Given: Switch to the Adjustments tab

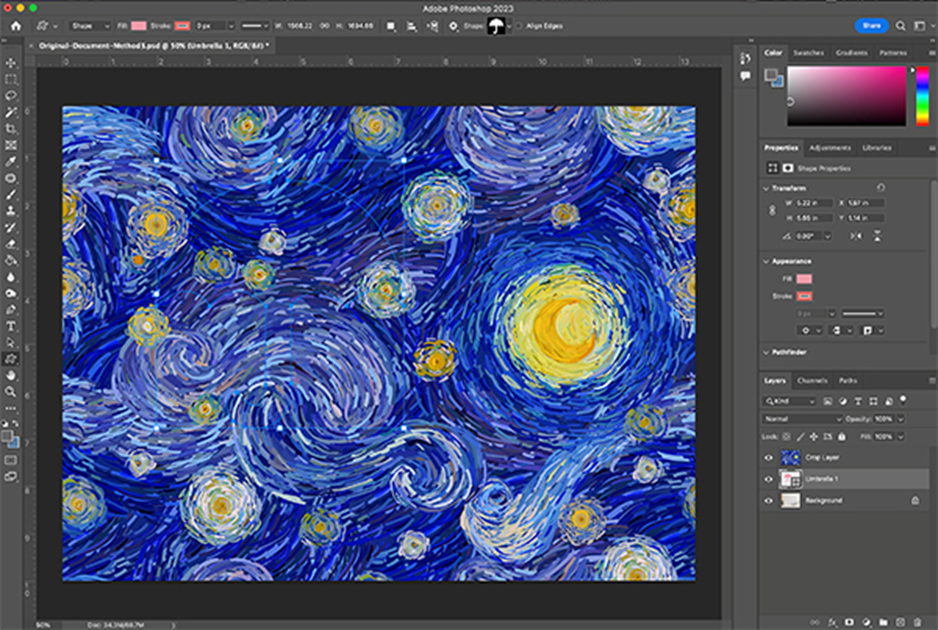Looking at the screenshot, I should click(x=830, y=148).
